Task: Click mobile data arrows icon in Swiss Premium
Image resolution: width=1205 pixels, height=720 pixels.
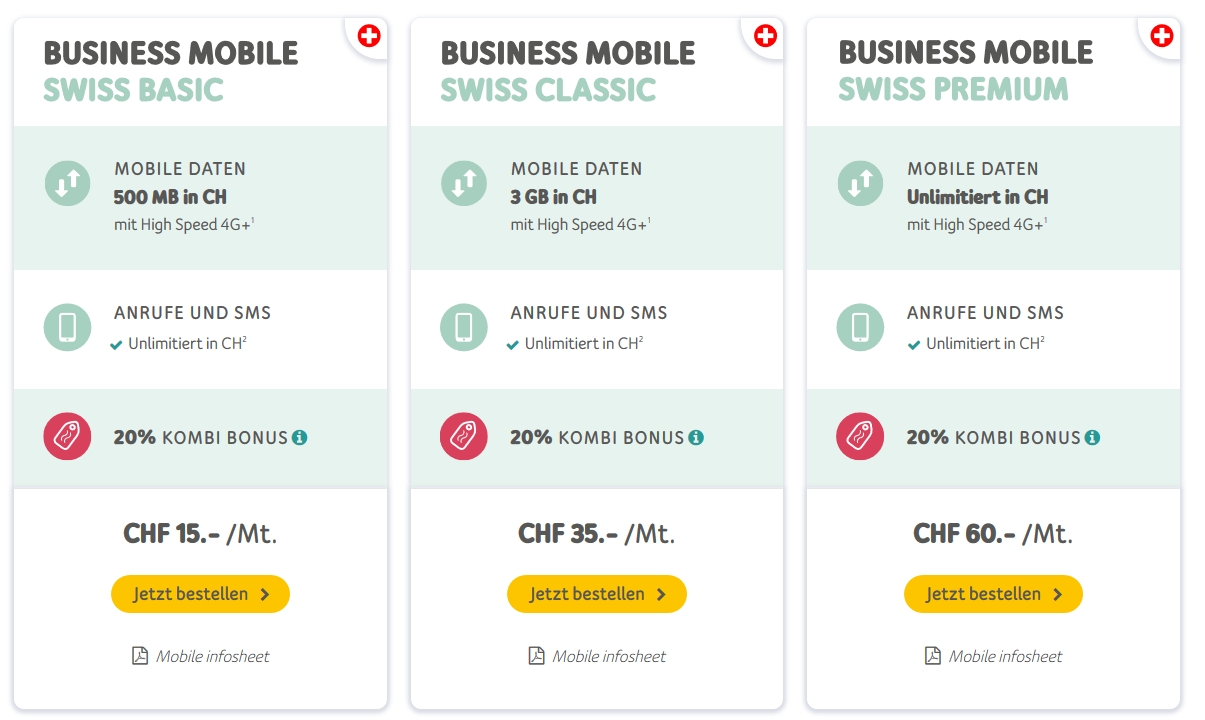Action: (x=860, y=183)
